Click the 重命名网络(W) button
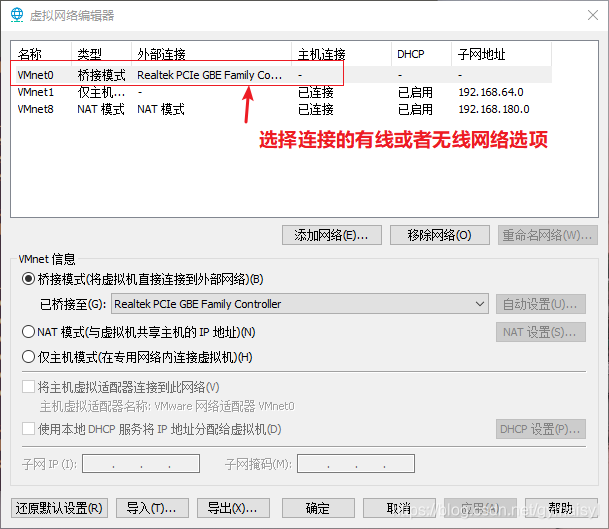 [x=548, y=235]
